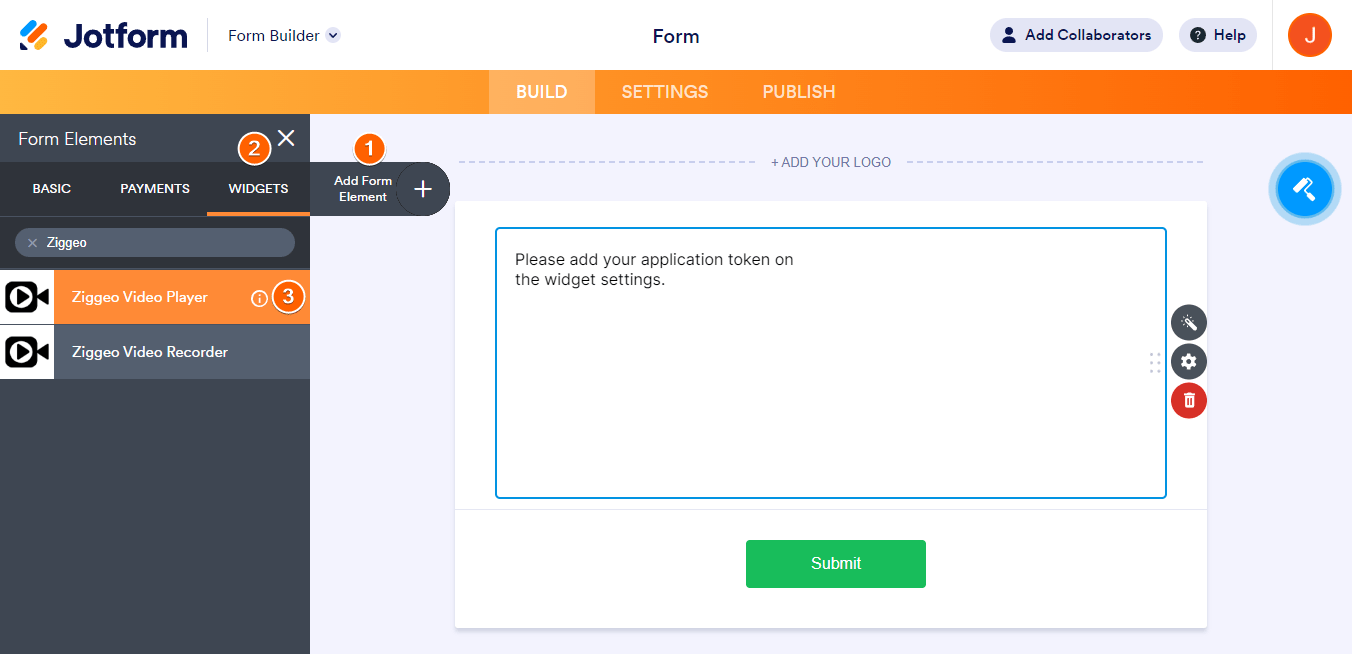The width and height of the screenshot is (1352, 654).
Task: Click the info icon on Ziggeo Video Player
Action: [259, 297]
